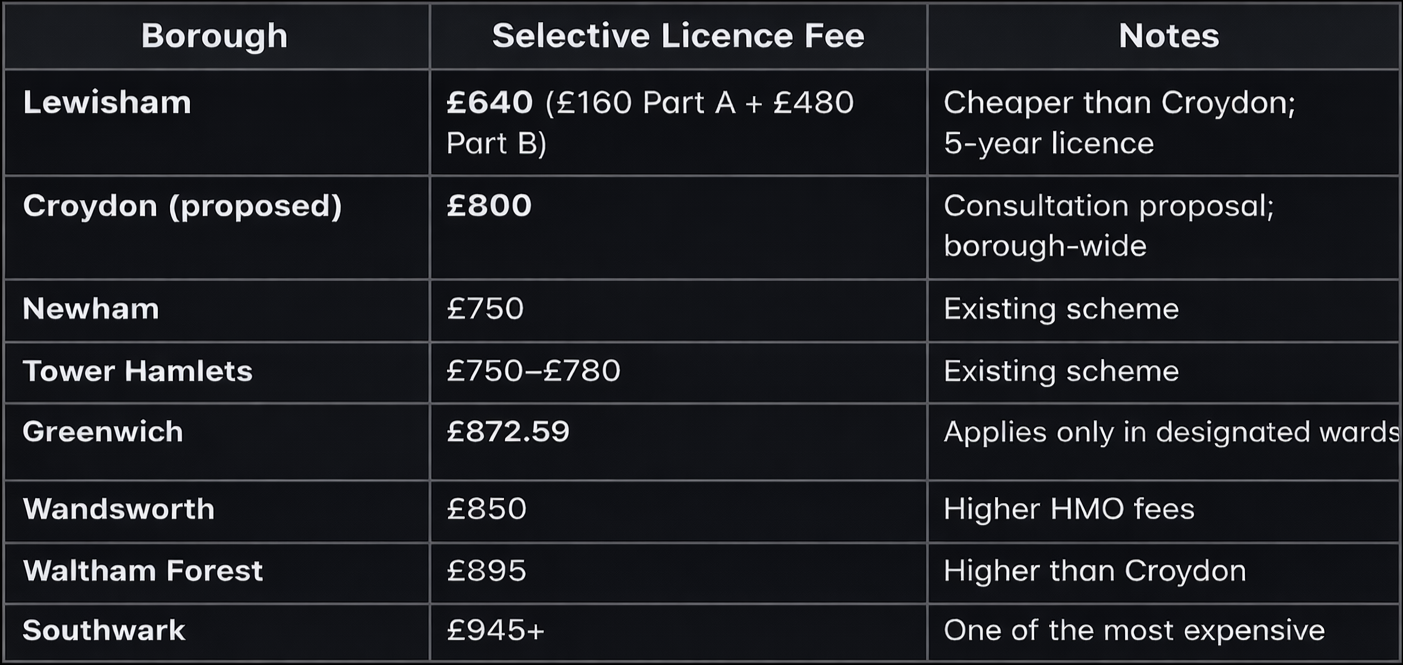
Task: Select the Notes column header
Action: point(1168,36)
